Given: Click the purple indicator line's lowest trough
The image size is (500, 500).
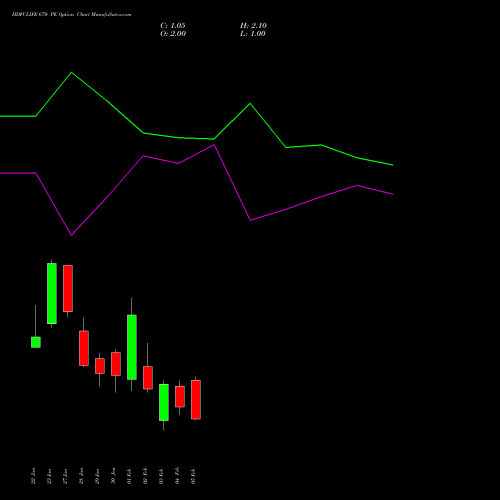Looking at the screenshot, I should [x=71, y=235].
